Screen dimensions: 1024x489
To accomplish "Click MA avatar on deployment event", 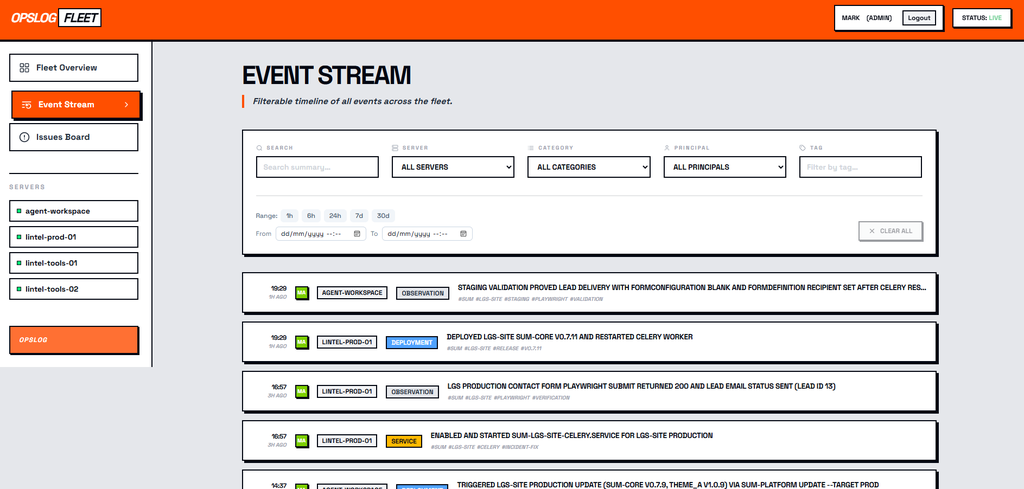I will [x=302, y=342].
